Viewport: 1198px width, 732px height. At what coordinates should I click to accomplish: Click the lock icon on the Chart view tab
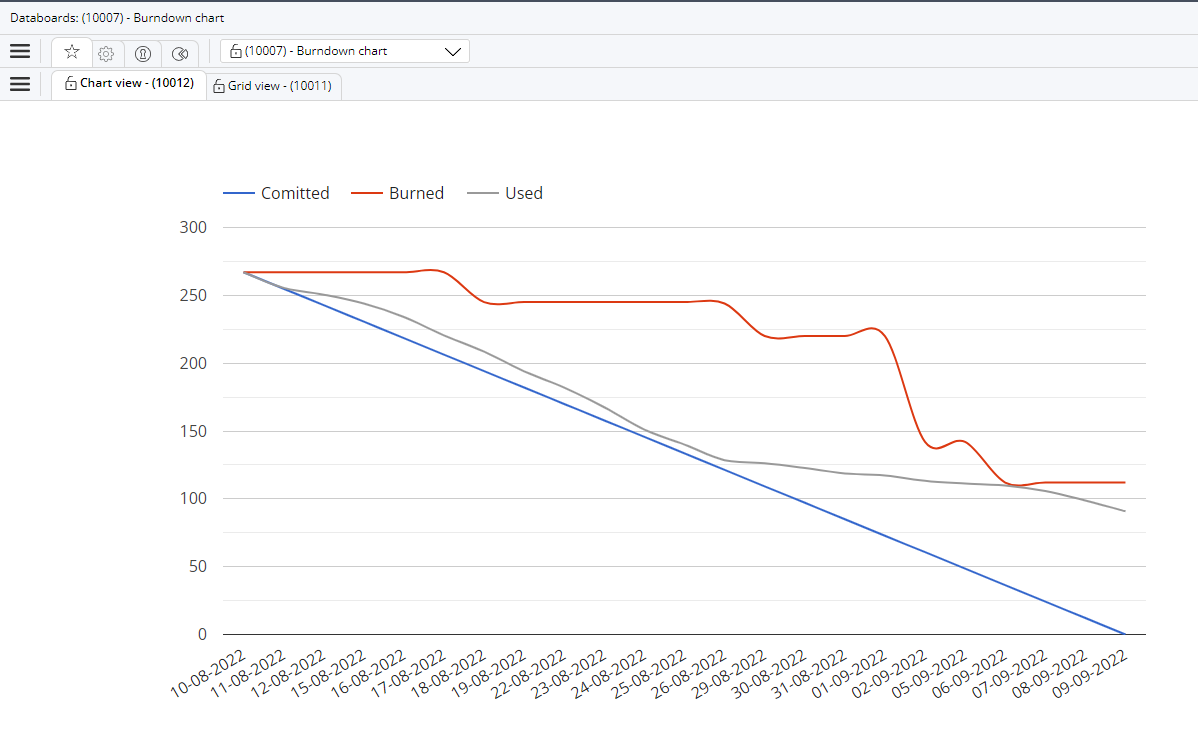[x=70, y=83]
